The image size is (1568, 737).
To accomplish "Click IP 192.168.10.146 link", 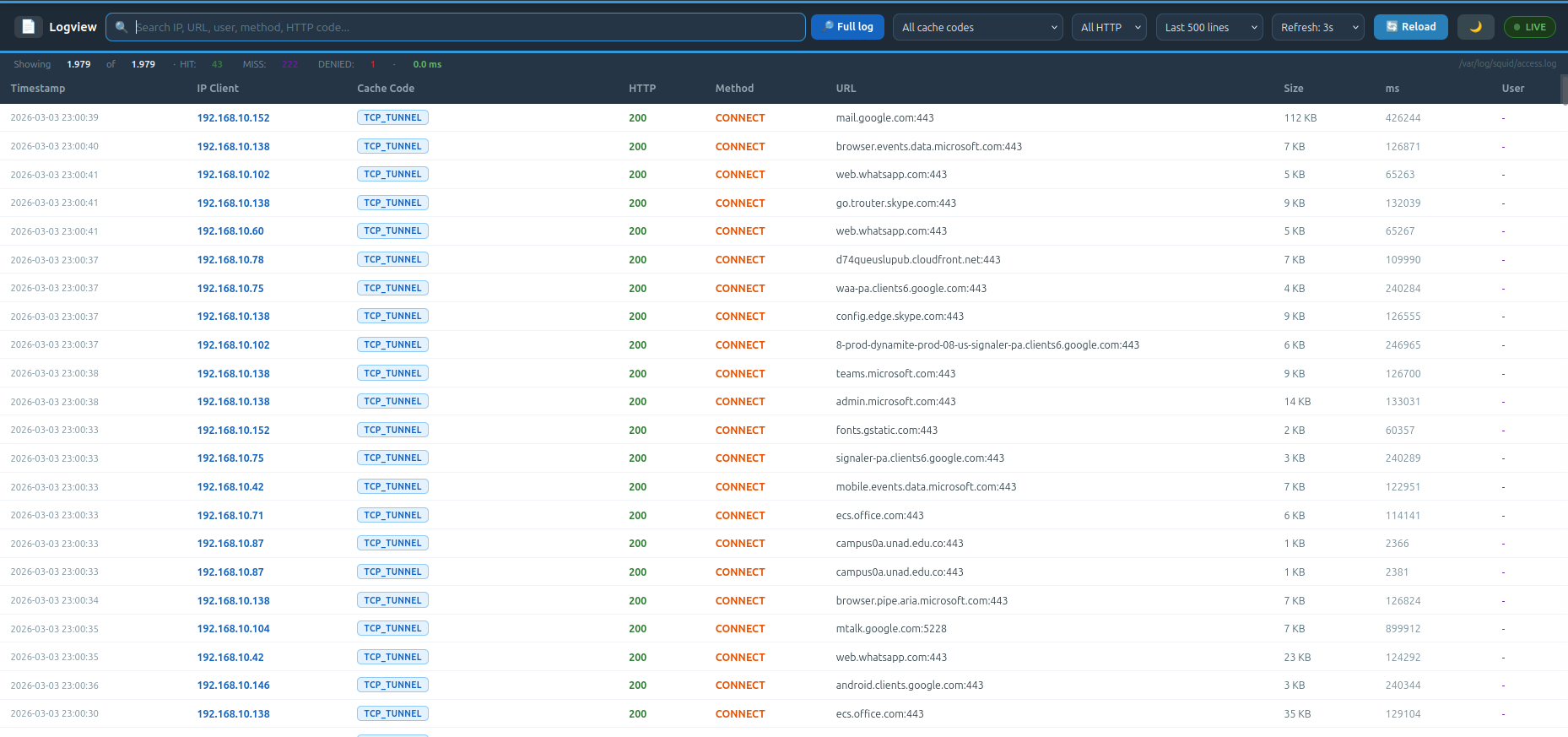I will click(x=234, y=686).
